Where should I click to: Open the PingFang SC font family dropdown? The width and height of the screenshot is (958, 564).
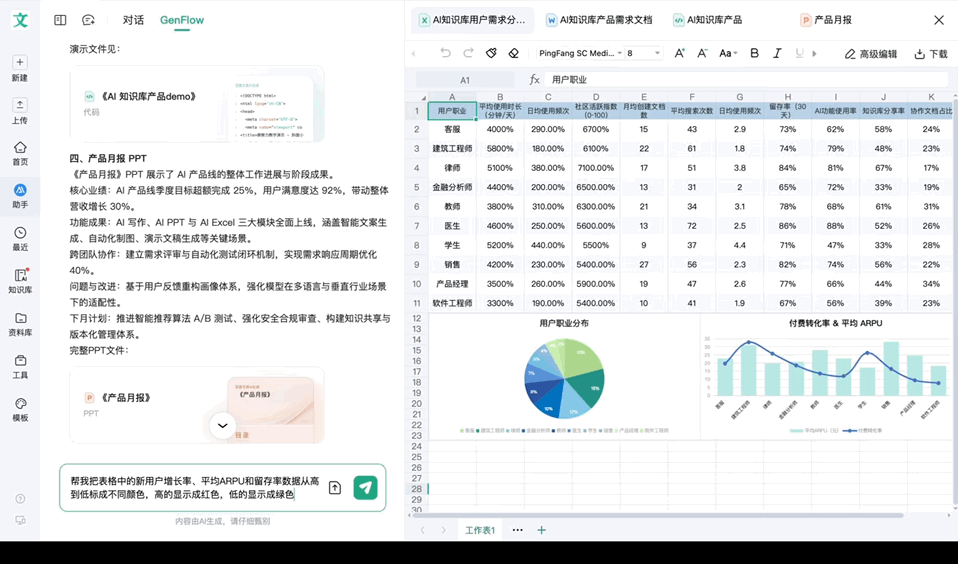pyautogui.click(x=580, y=53)
